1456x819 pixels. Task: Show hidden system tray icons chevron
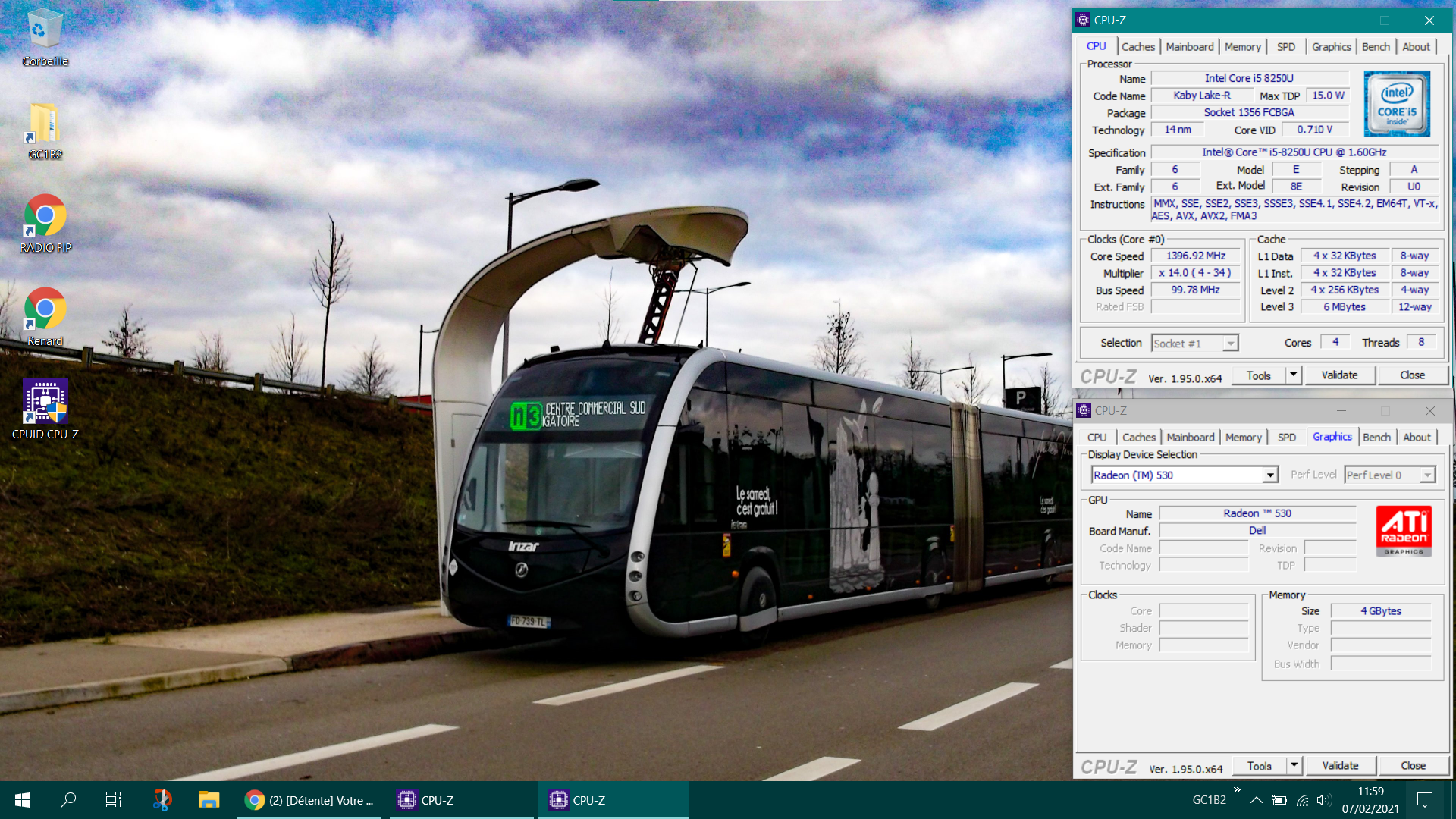pyautogui.click(x=1257, y=800)
